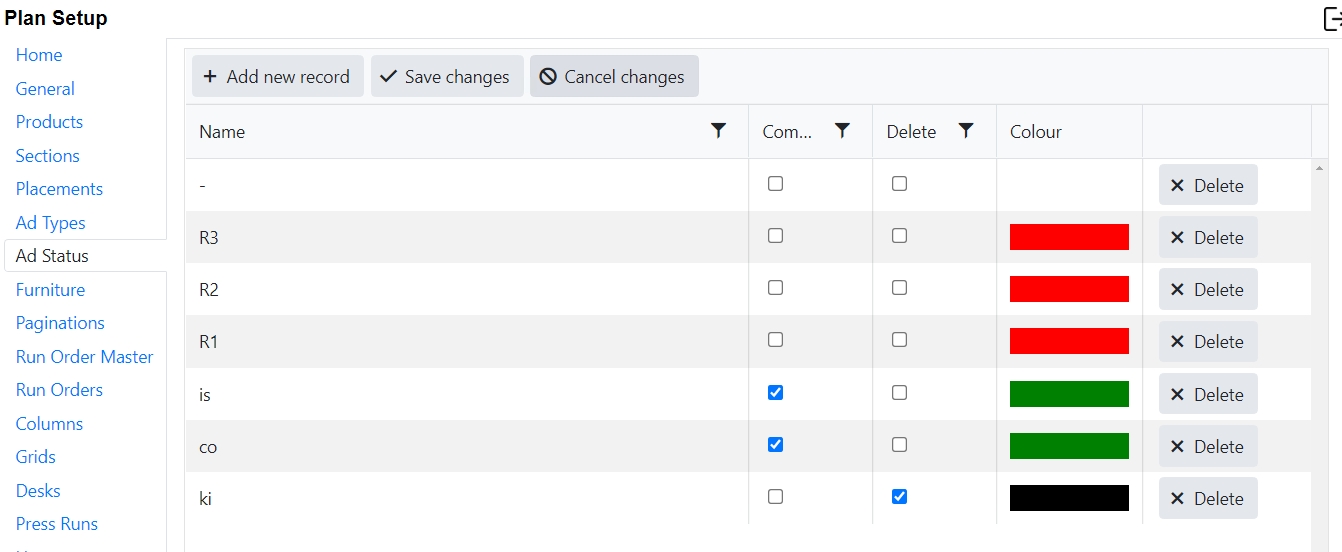Image resolution: width=1342 pixels, height=552 pixels.
Task: Tick the Delete checkbox for row co
Action: pyautogui.click(x=899, y=445)
